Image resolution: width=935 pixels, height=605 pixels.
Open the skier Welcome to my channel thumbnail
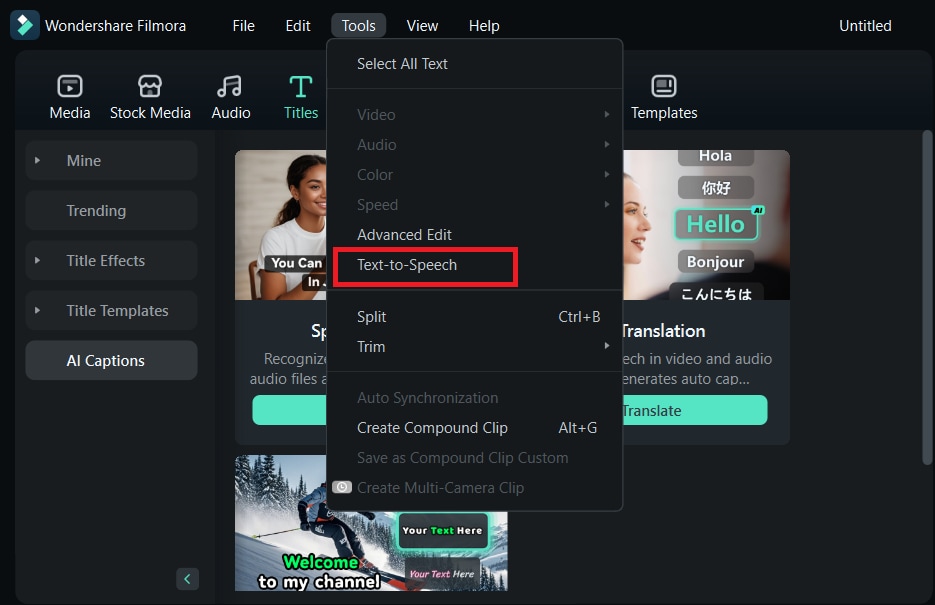[x=371, y=551]
